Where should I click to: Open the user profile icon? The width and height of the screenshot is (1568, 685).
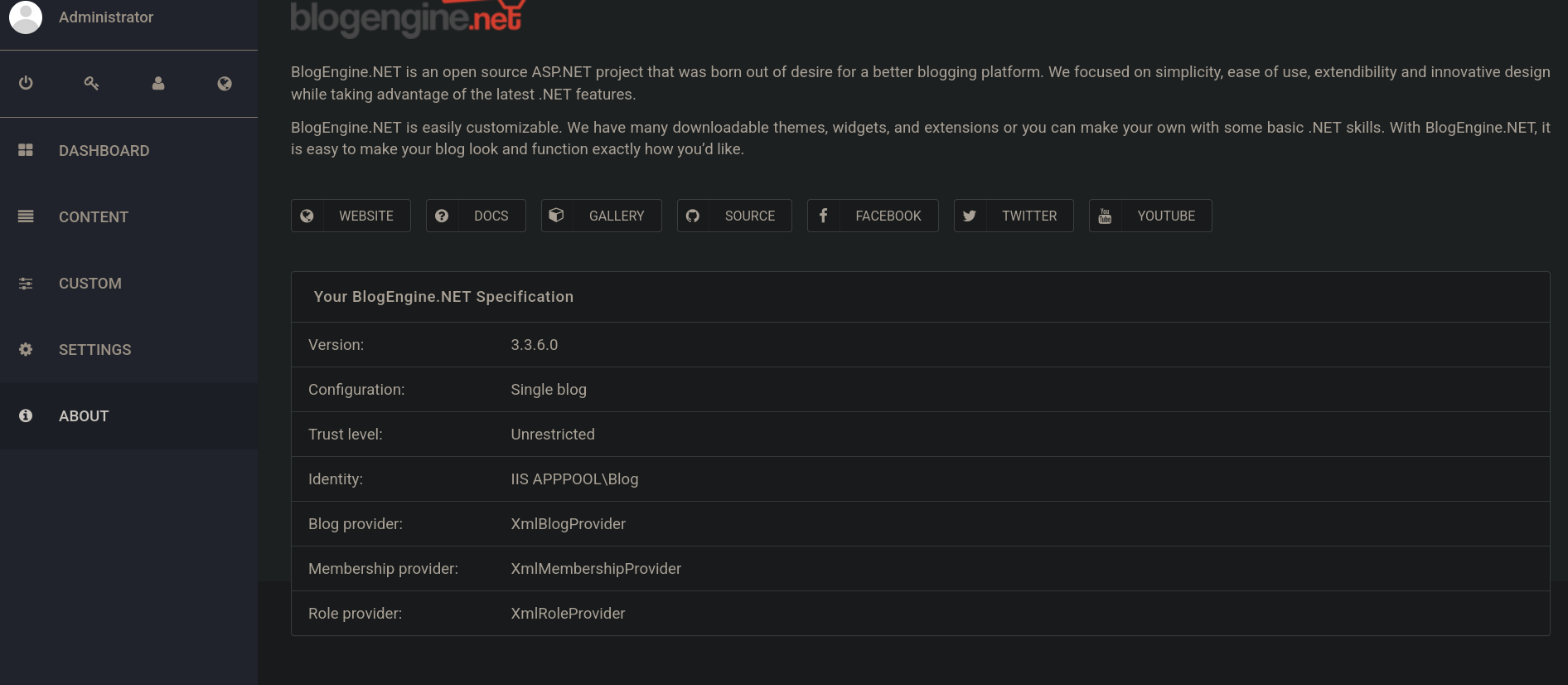coord(158,83)
